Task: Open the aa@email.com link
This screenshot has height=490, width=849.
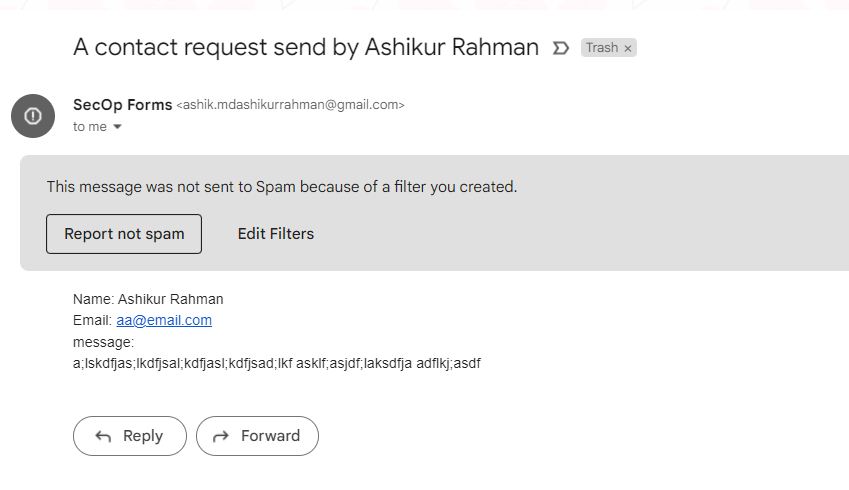Action: (164, 321)
